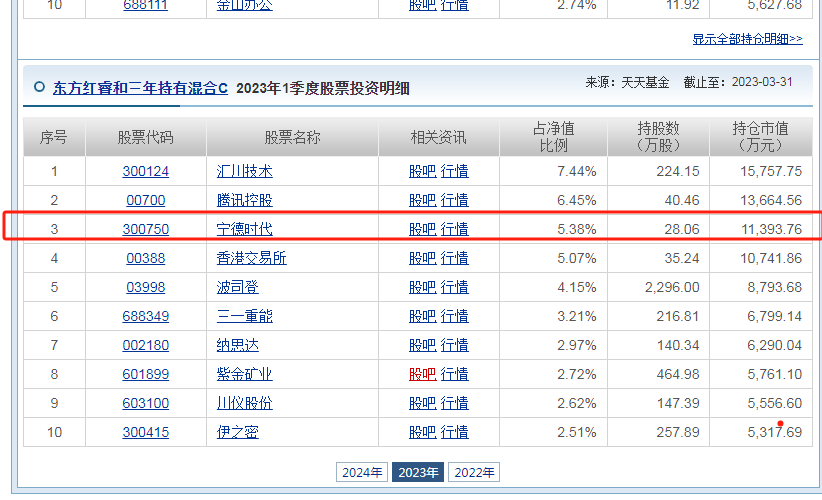This screenshot has width=822, height=500.
Task: Open 股吧 for 宁德时代
Action: pos(423,229)
